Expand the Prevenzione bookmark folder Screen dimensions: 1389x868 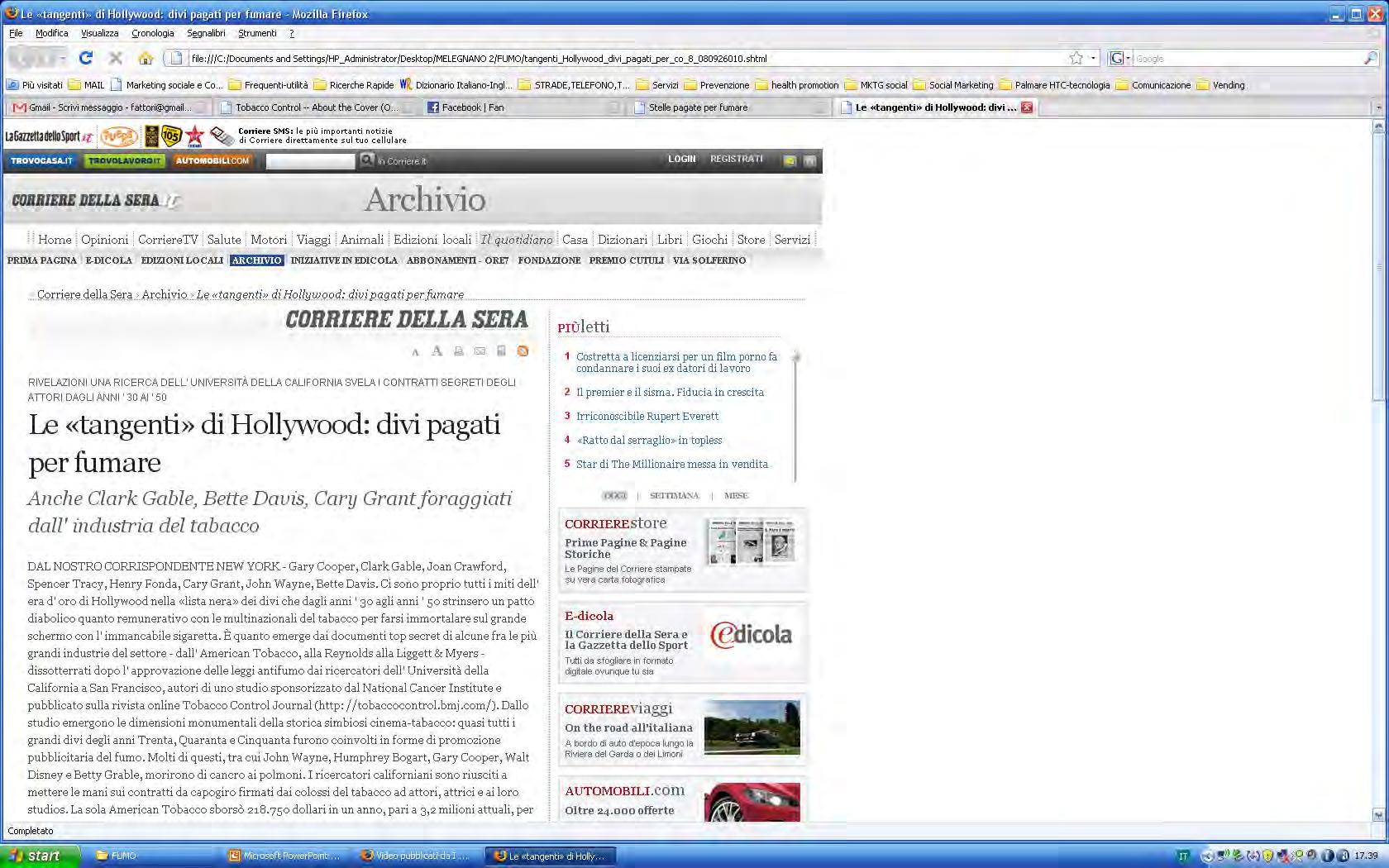716,84
